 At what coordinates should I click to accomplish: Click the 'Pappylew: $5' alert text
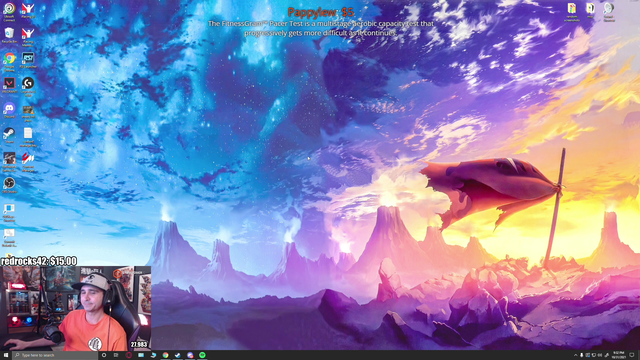point(320,13)
